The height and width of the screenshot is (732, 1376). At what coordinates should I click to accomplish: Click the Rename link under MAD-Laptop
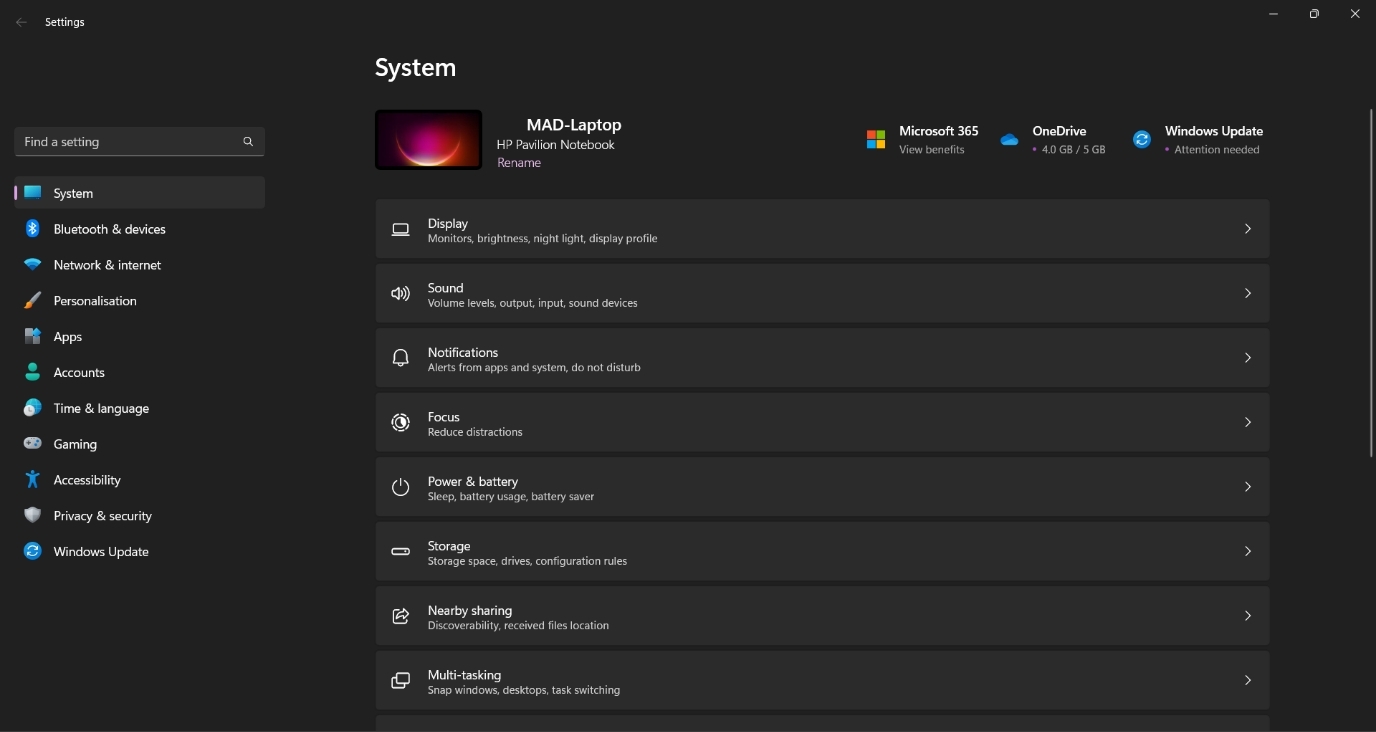[519, 162]
